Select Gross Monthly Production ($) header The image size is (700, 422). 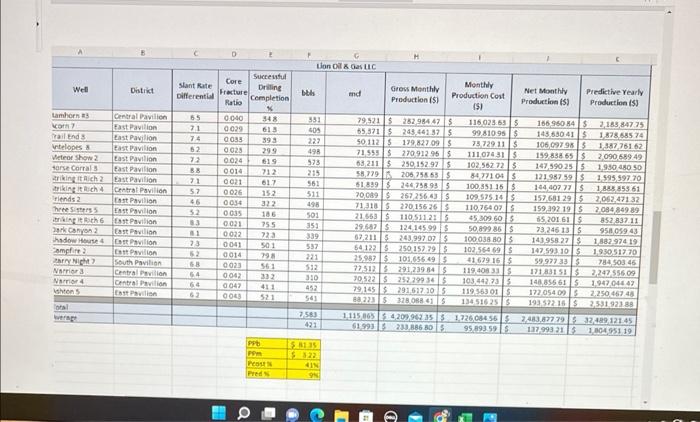pyautogui.click(x=415, y=94)
